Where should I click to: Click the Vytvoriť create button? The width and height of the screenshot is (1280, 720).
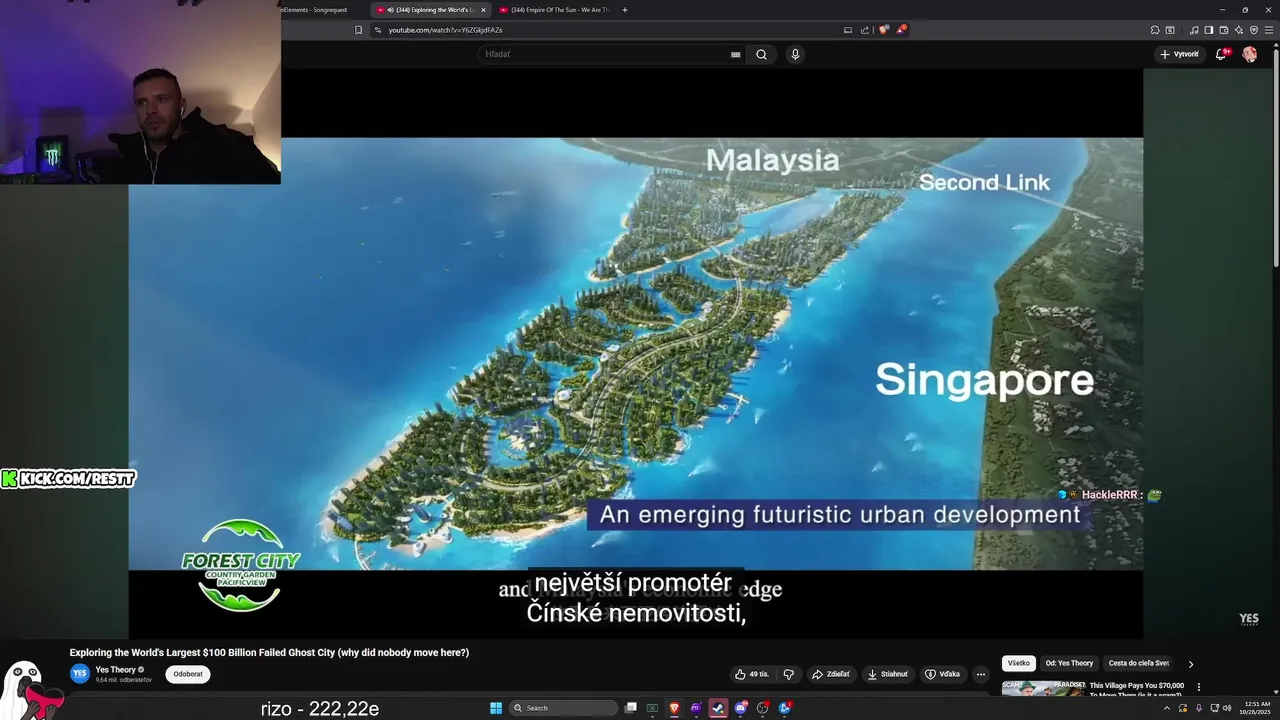click(x=1179, y=54)
